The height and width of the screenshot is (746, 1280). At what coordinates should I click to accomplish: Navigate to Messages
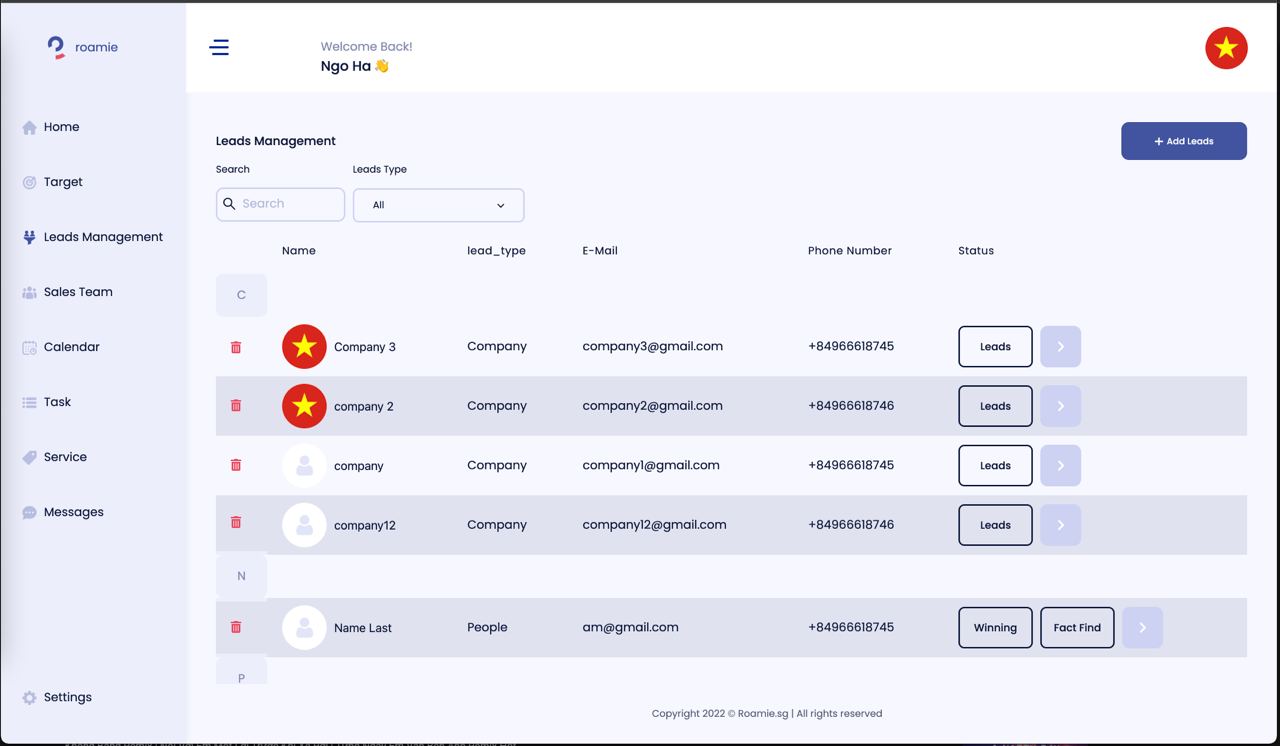click(x=73, y=512)
